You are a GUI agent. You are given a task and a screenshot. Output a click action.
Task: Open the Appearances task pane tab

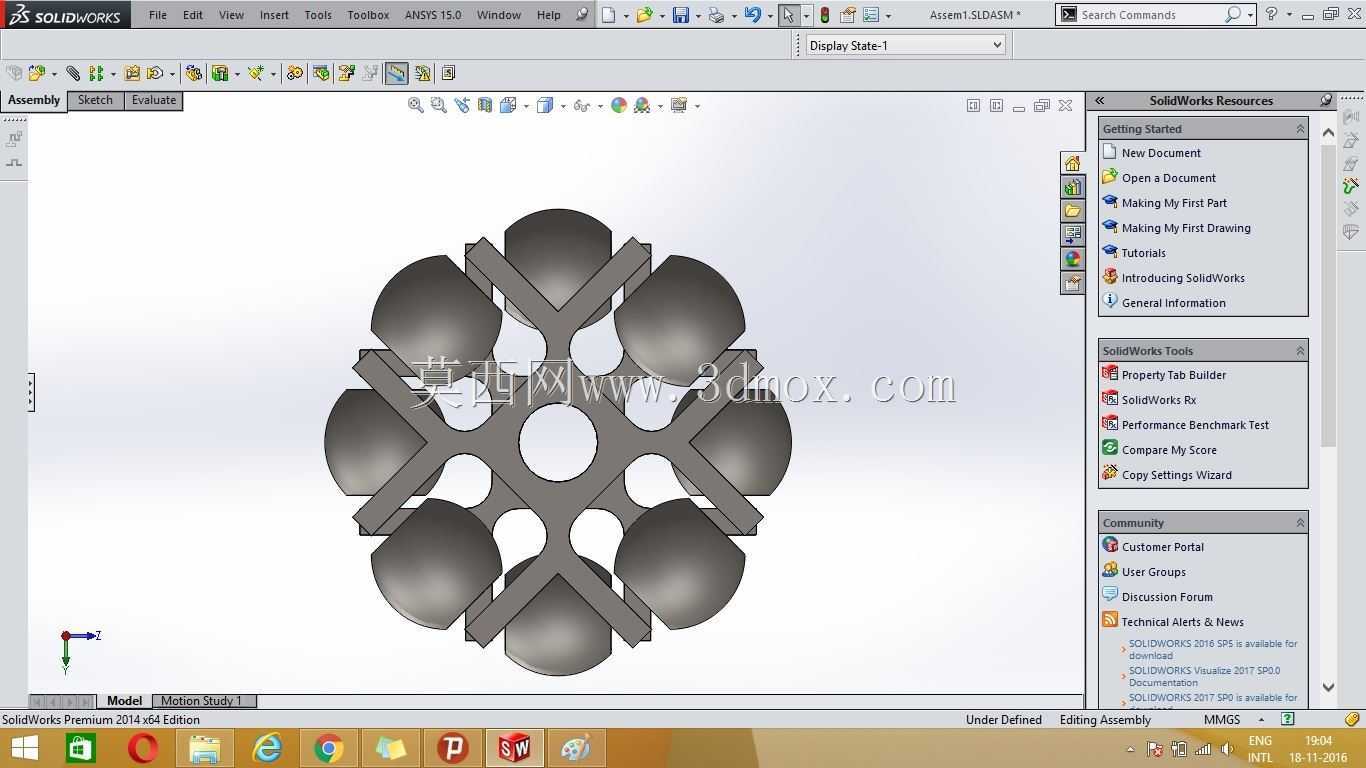tap(1073, 259)
